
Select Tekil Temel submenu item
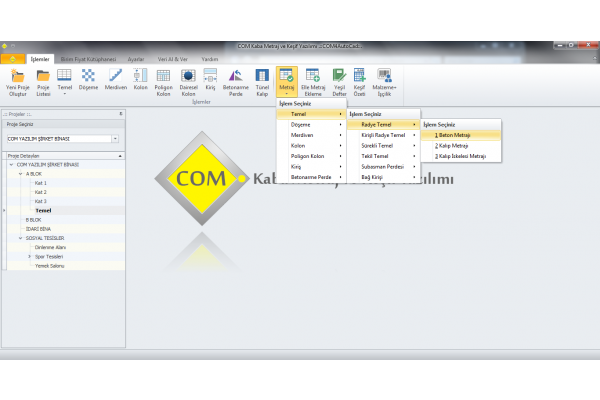384,156
